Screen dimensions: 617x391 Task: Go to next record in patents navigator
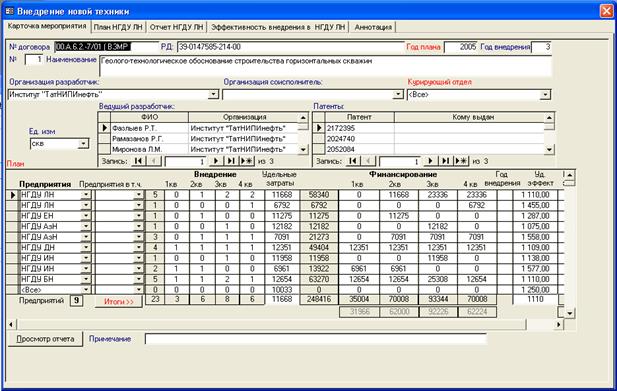(x=430, y=161)
